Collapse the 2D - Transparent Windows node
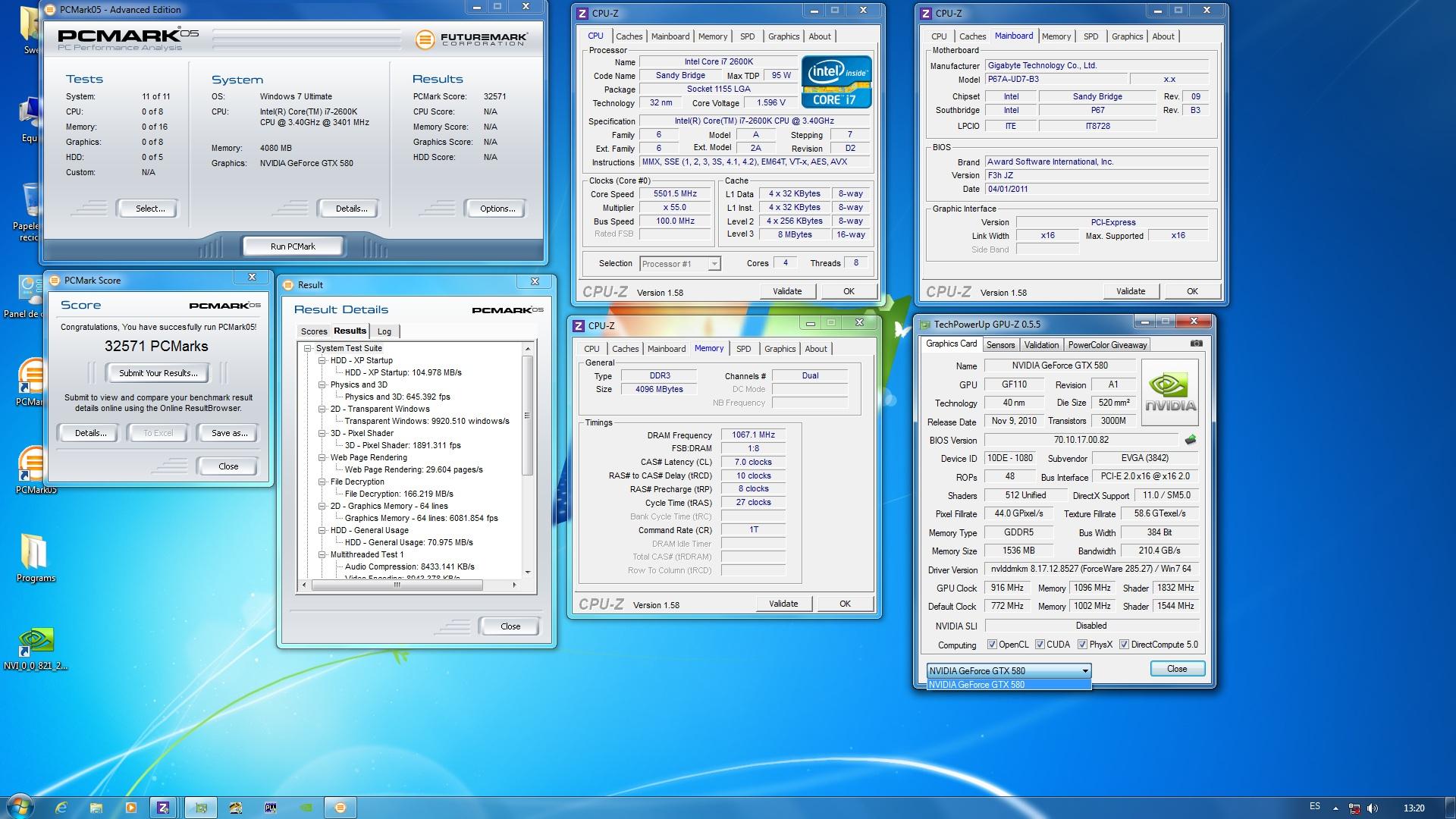Image resolution: width=1456 pixels, height=819 pixels. pos(322,409)
